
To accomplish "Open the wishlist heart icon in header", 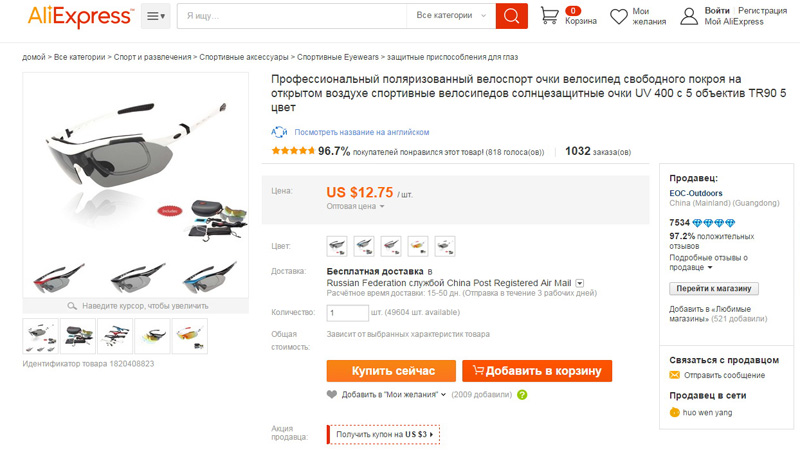I will pyautogui.click(x=619, y=16).
